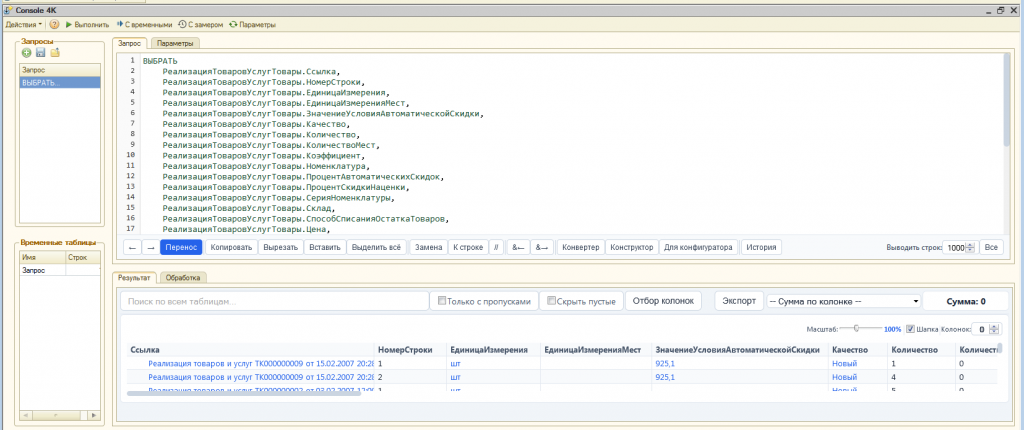Click the Конструктор button
The width and height of the screenshot is (1024, 430).
tap(632, 248)
